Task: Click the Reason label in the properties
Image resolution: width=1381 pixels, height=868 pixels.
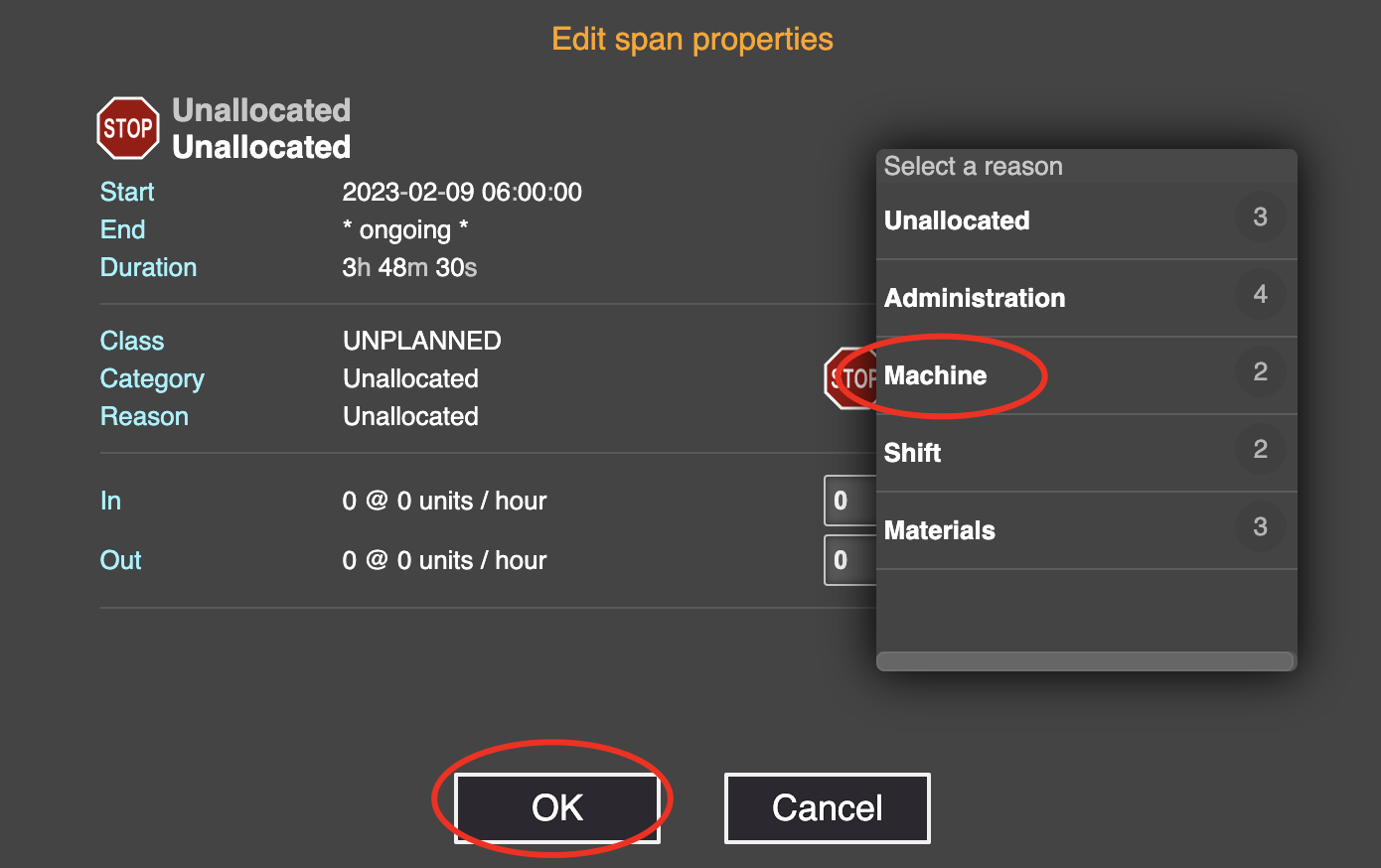Action: [144, 416]
